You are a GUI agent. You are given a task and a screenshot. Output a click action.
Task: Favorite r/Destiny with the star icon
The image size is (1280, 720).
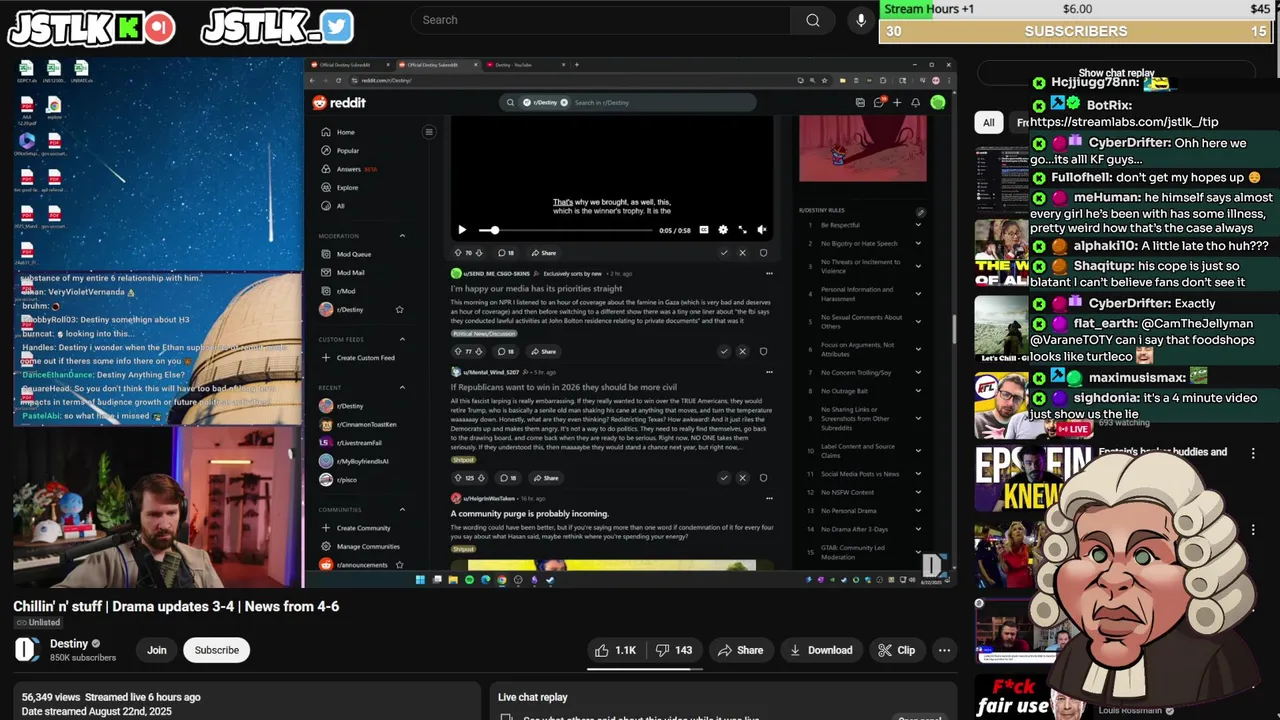point(399,310)
